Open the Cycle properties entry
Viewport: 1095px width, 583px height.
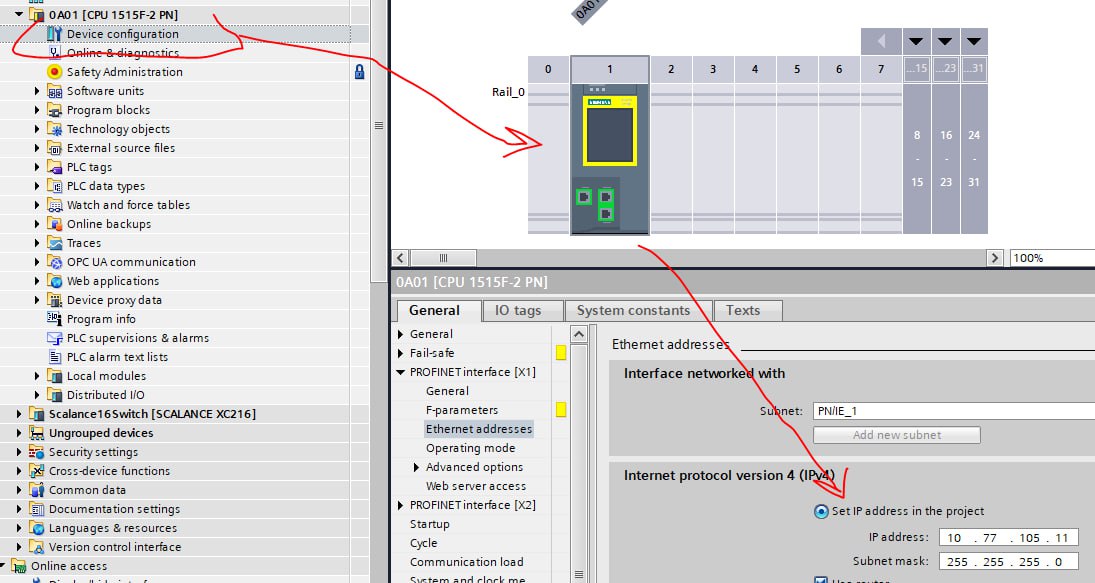pos(423,543)
